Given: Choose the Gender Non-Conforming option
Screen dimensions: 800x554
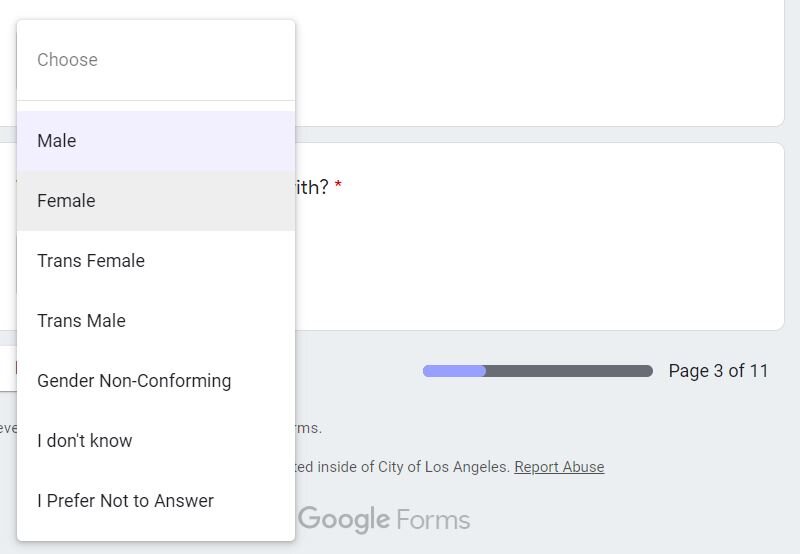Looking at the screenshot, I should [134, 381].
